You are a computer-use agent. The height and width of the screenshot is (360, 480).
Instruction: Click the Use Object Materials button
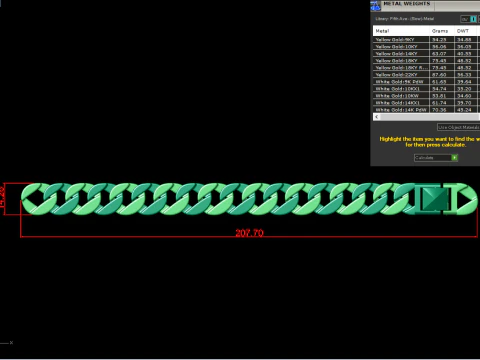pos(459,127)
